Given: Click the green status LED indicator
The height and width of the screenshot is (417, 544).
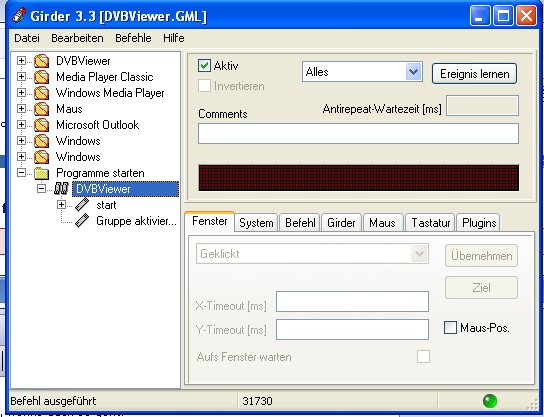Looking at the screenshot, I should [490, 401].
